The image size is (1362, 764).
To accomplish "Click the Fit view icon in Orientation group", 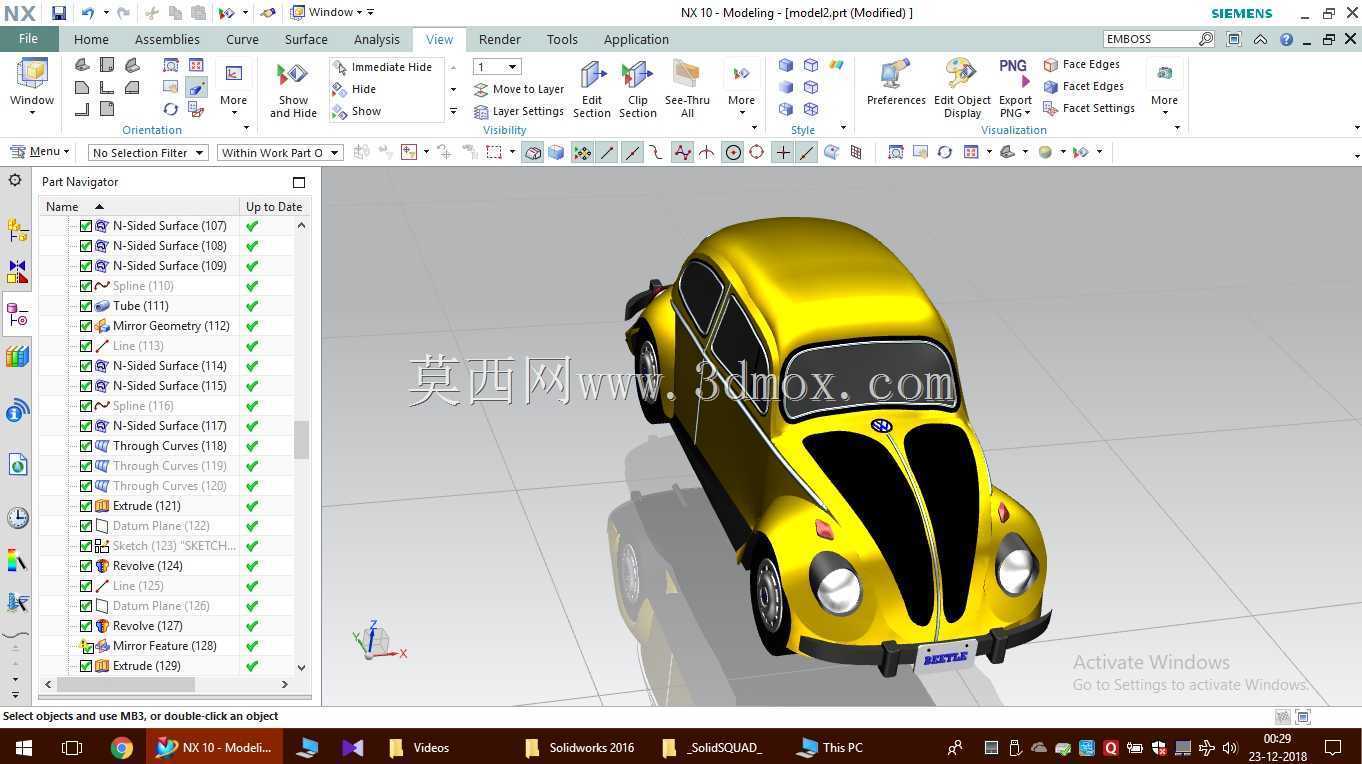I will [171, 65].
